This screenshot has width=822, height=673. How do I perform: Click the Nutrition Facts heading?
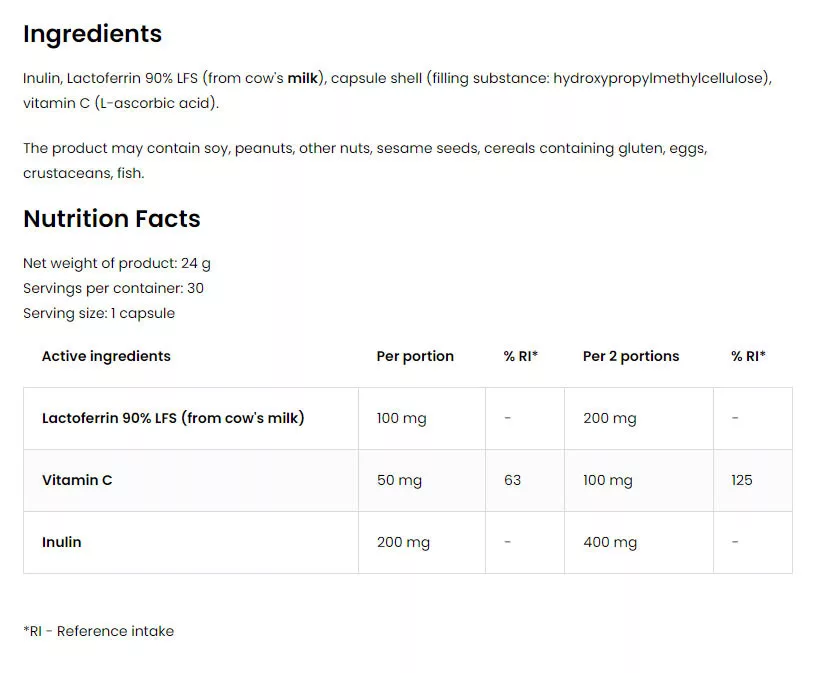111,219
